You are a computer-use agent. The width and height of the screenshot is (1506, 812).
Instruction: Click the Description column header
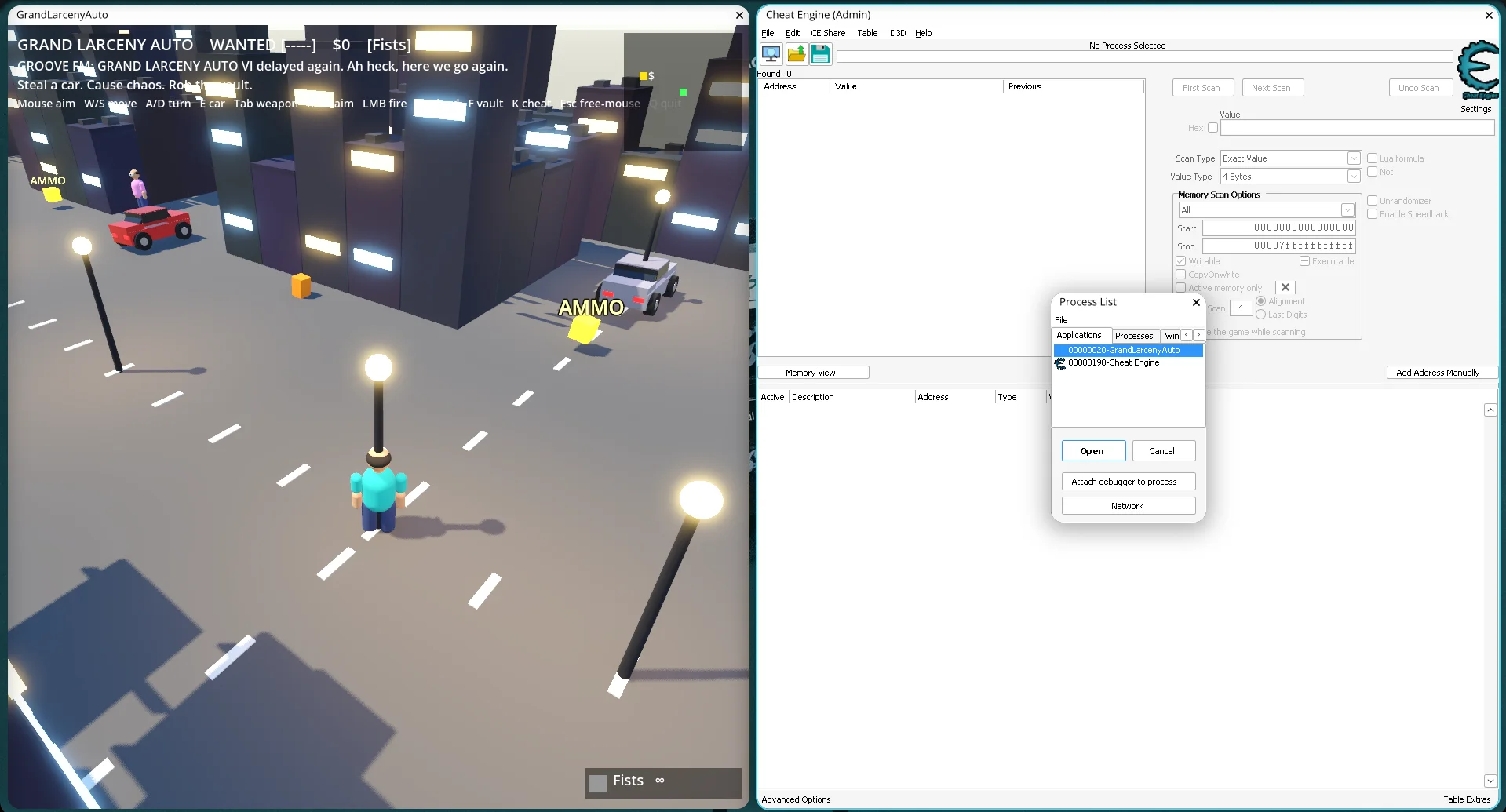tap(851, 397)
